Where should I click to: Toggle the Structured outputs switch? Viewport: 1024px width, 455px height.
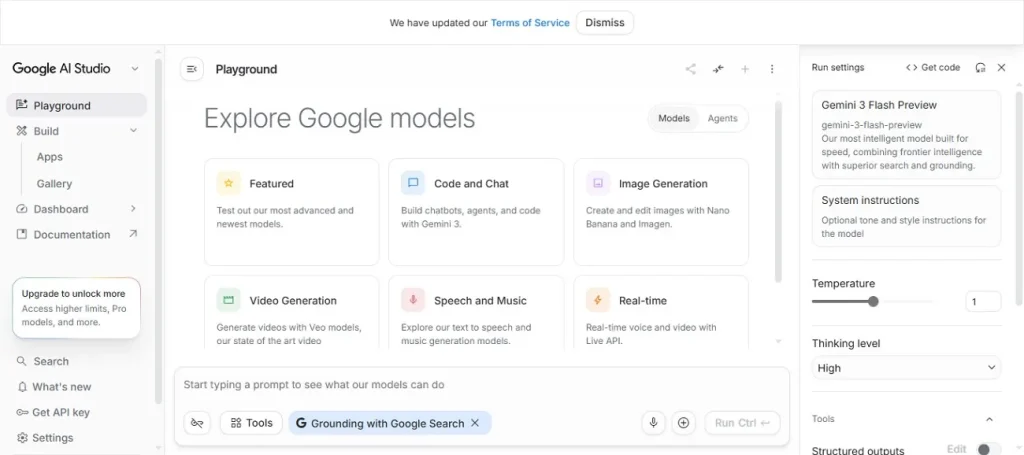coord(988,449)
